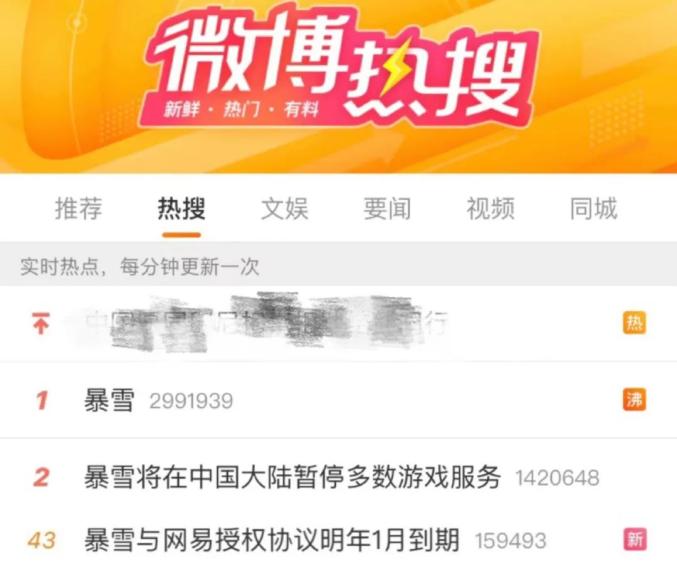Tap the 沸 badge beside 暴雪

634,400
